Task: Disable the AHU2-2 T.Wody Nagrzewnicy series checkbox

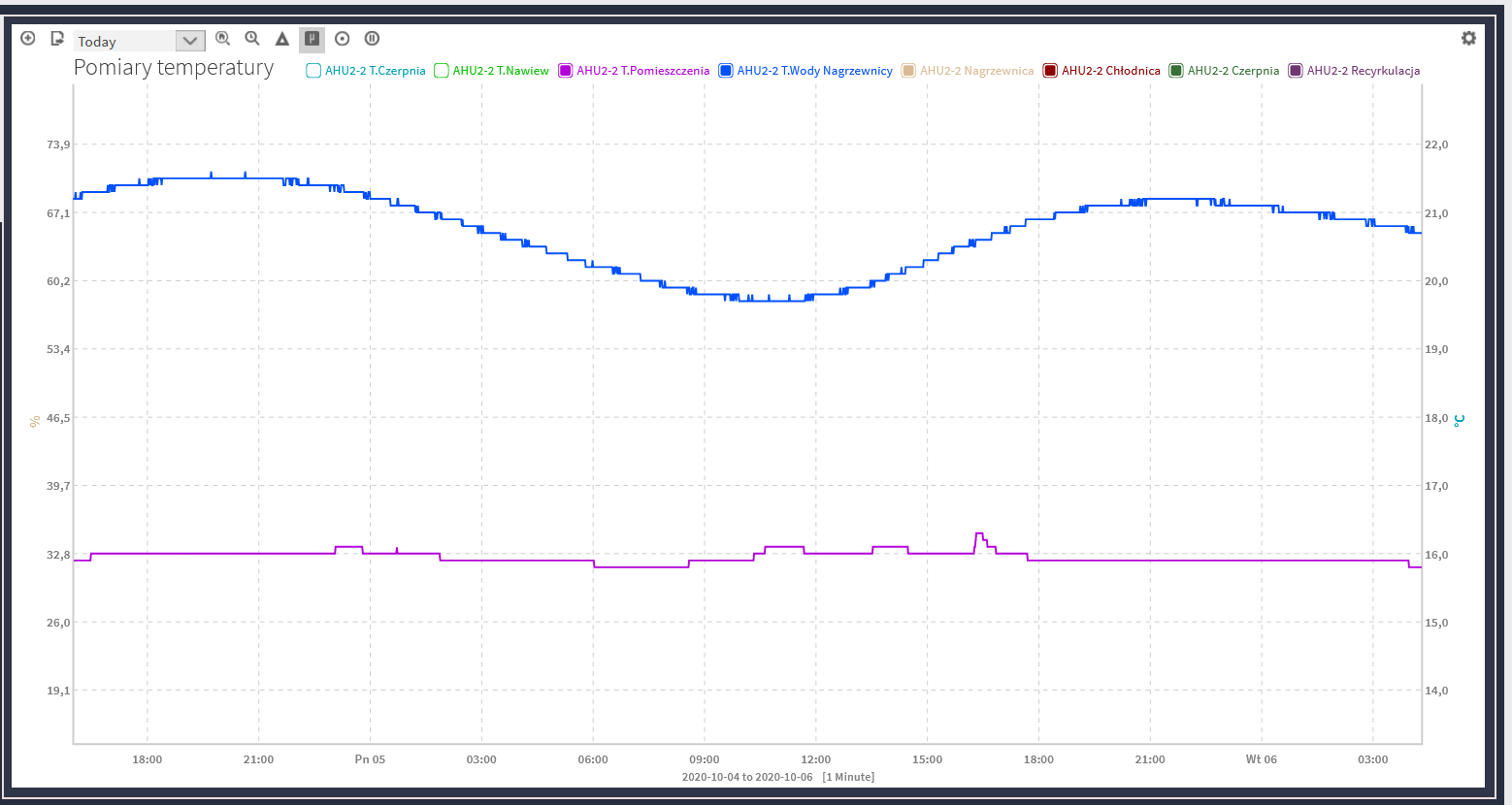Action: click(725, 71)
